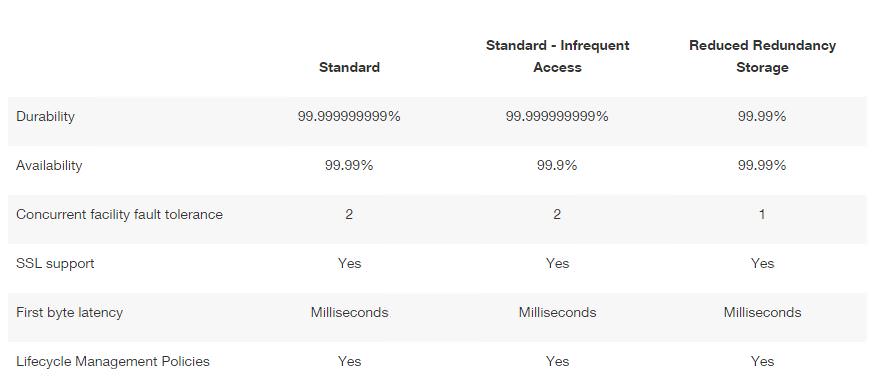Screen dimensions: 875x388
Task: Click the Availability row label
Action: click(49, 166)
